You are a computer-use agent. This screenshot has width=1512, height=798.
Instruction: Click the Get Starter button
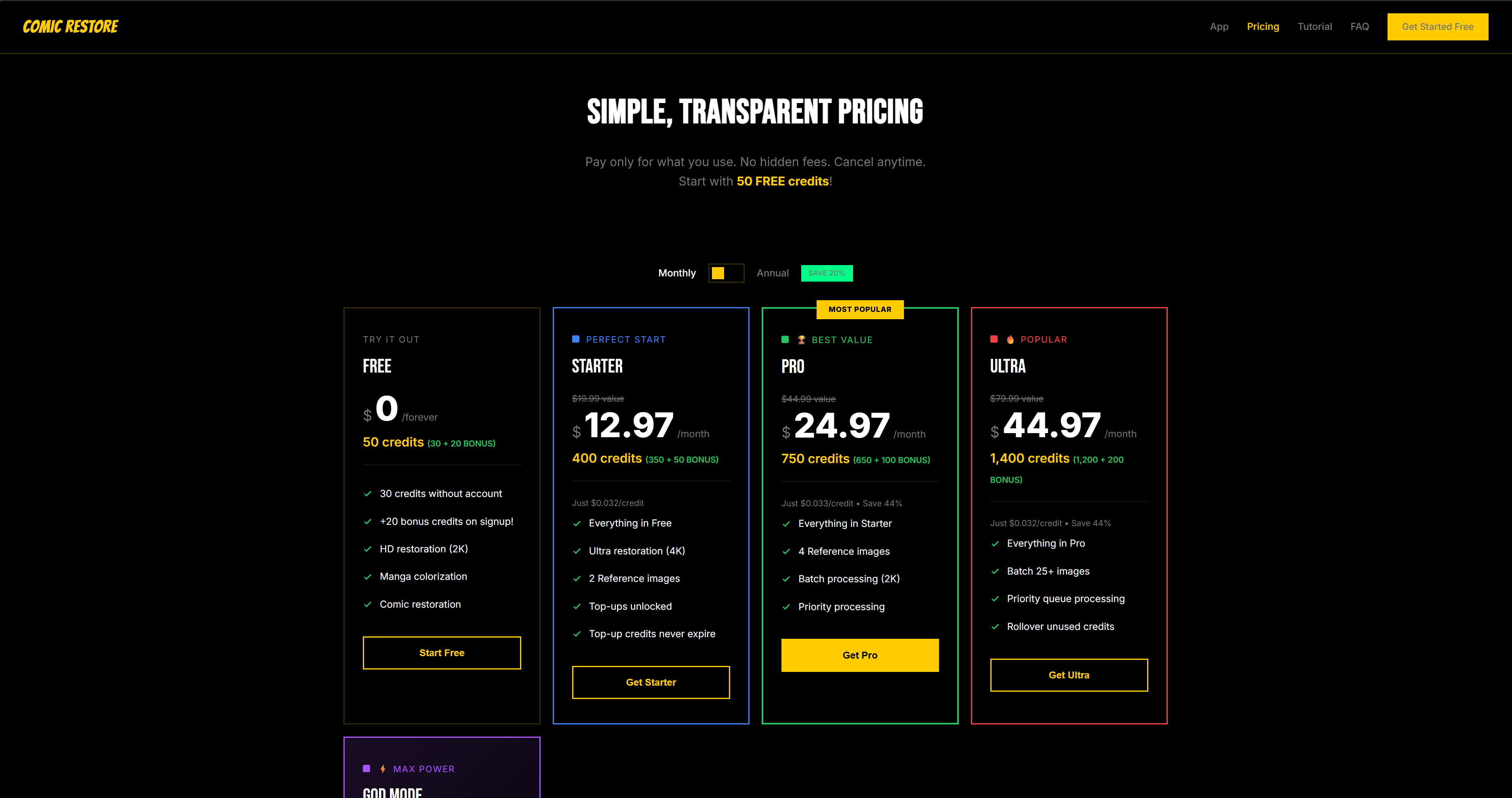coord(651,682)
